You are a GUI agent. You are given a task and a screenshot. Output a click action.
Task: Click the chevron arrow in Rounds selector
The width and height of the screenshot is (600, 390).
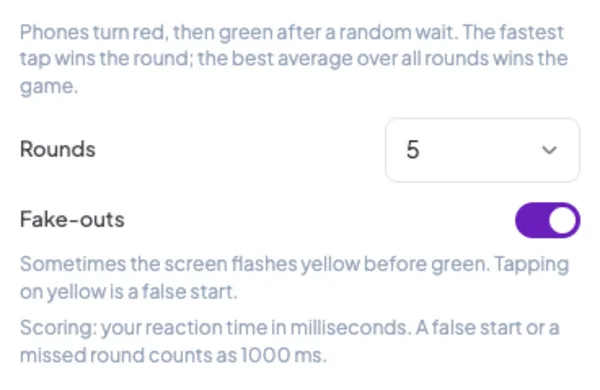click(549, 150)
